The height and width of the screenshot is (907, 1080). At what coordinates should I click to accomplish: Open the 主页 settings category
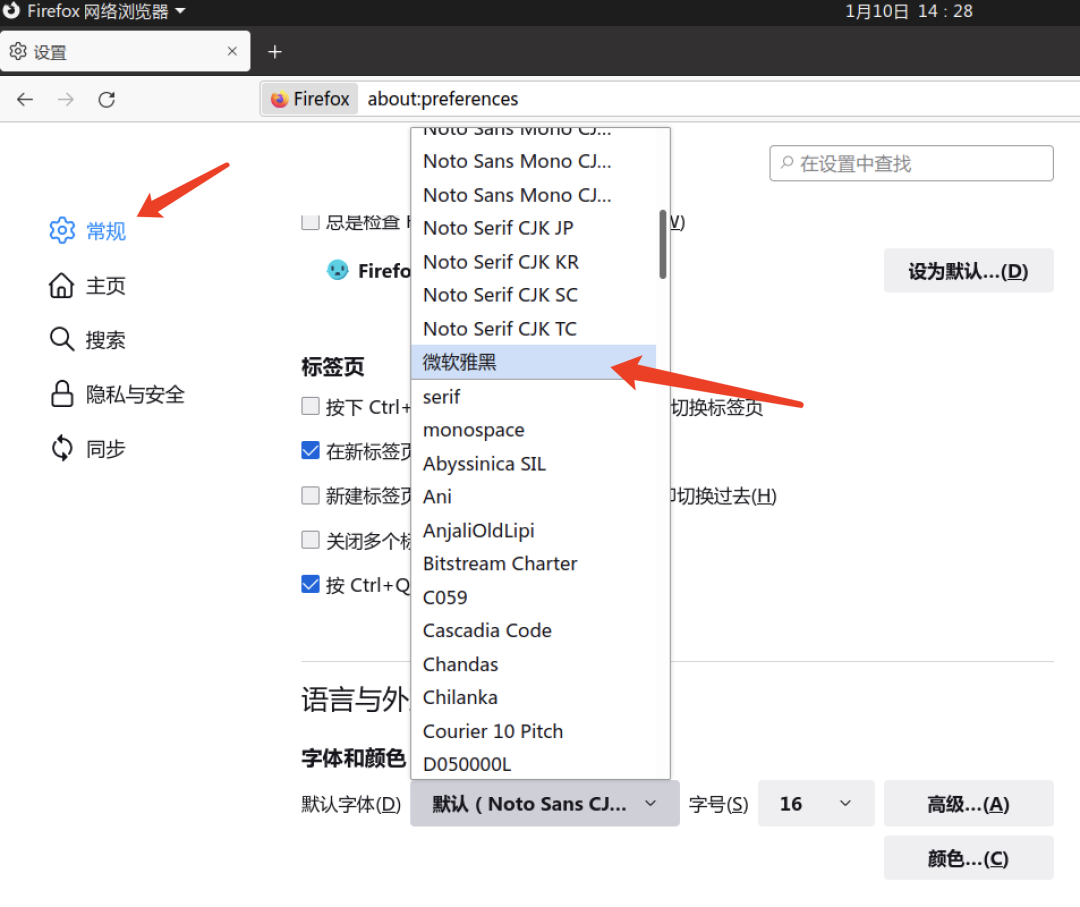coord(87,285)
